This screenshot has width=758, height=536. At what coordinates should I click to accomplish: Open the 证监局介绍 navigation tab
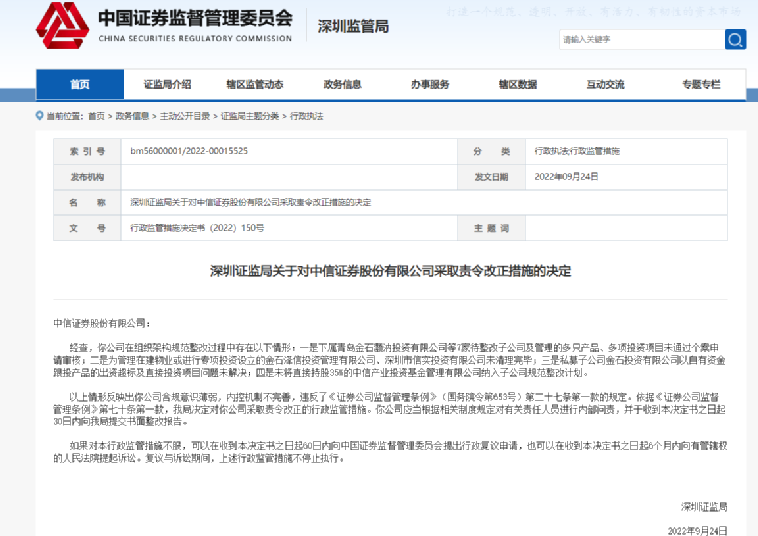167,85
